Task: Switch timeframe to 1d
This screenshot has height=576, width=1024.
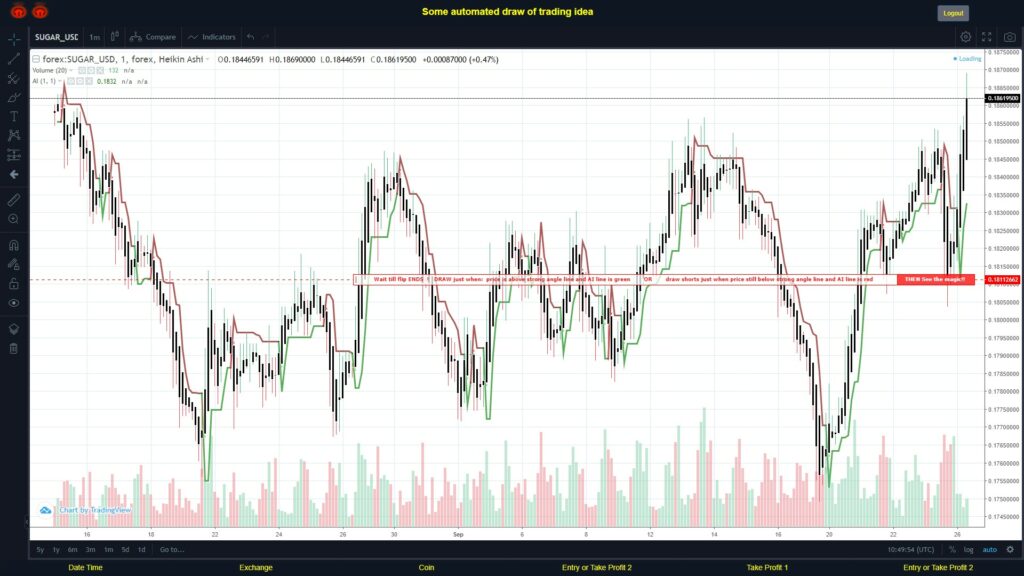Action: click(x=142, y=549)
